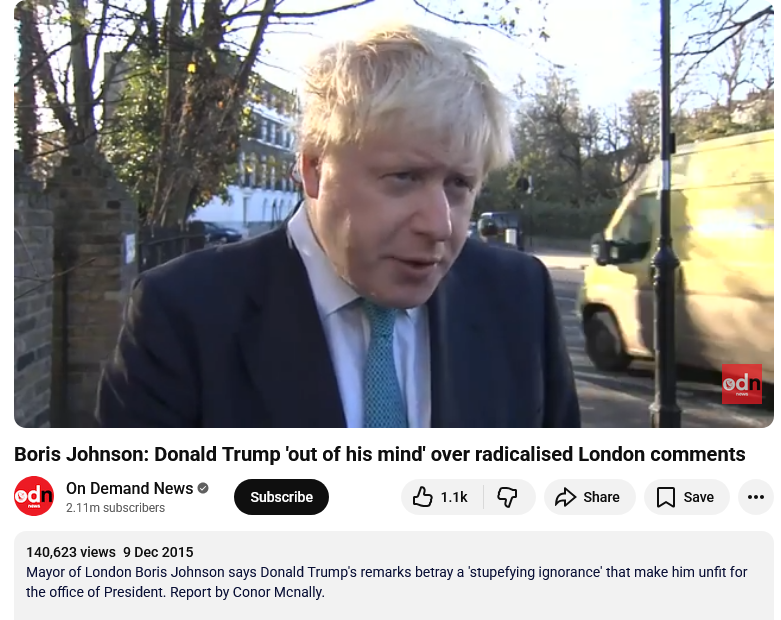Click the 140,623 views text

pyautogui.click(x=71, y=552)
